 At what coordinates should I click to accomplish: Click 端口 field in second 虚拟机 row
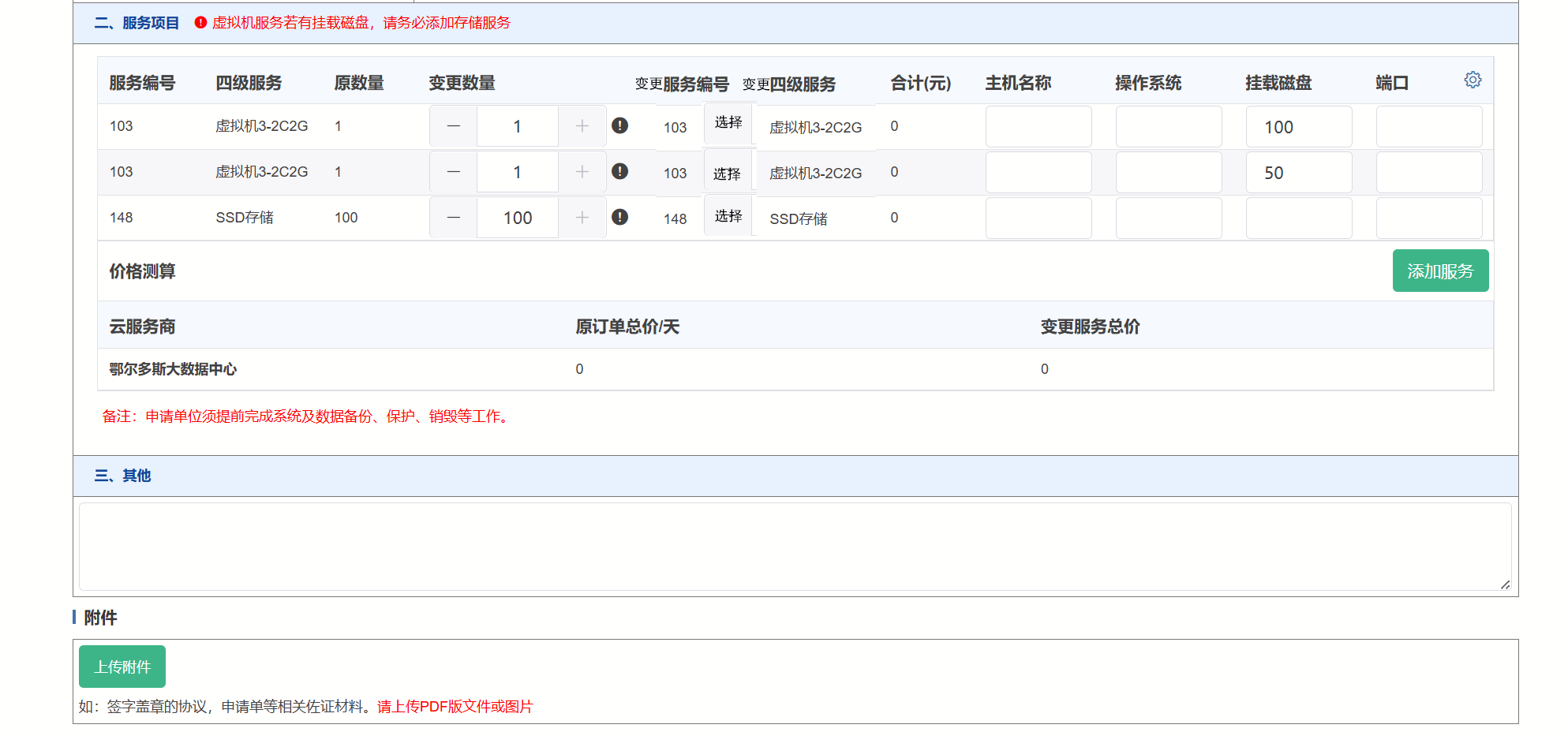(1429, 172)
